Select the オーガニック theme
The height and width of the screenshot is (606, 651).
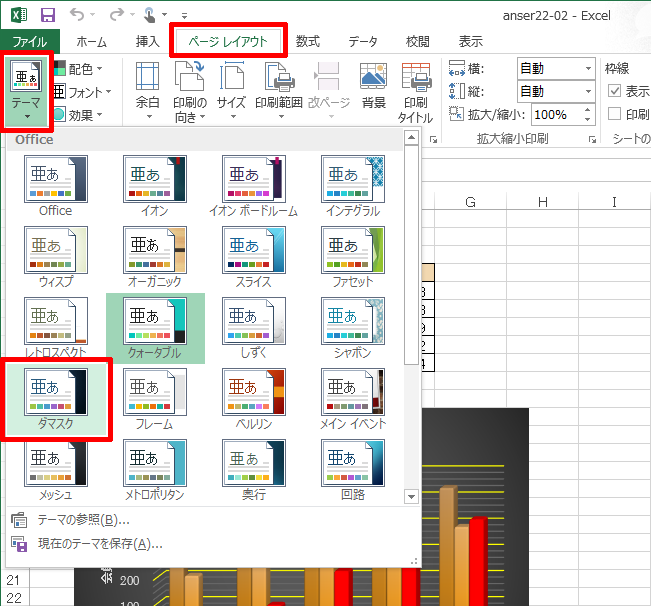[x=155, y=257]
